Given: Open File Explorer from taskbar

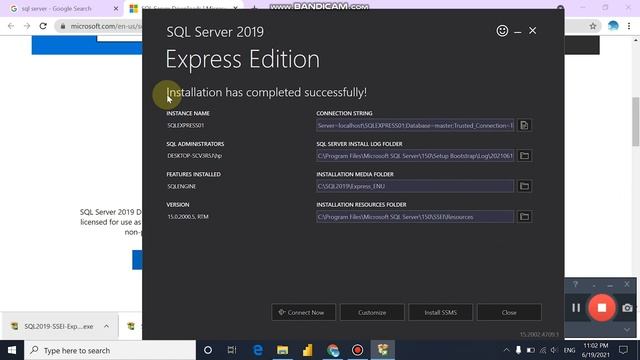Looking at the screenshot, I should pyautogui.click(x=282, y=350).
